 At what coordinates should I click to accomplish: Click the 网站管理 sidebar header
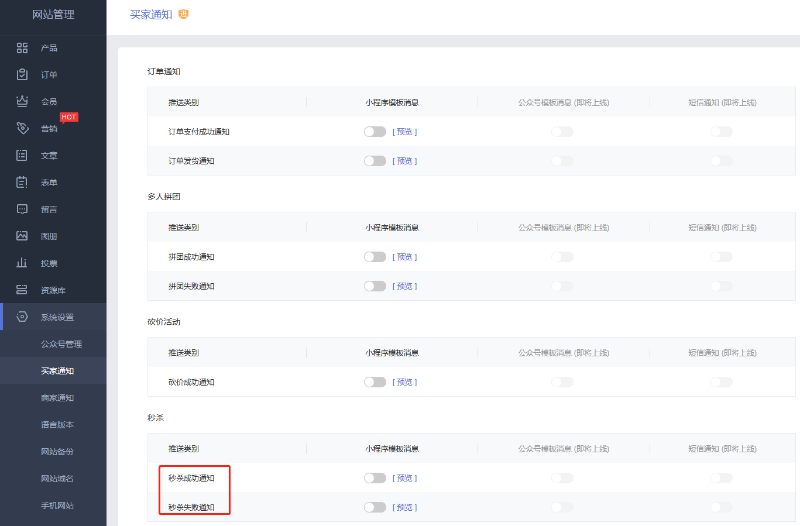[53, 14]
